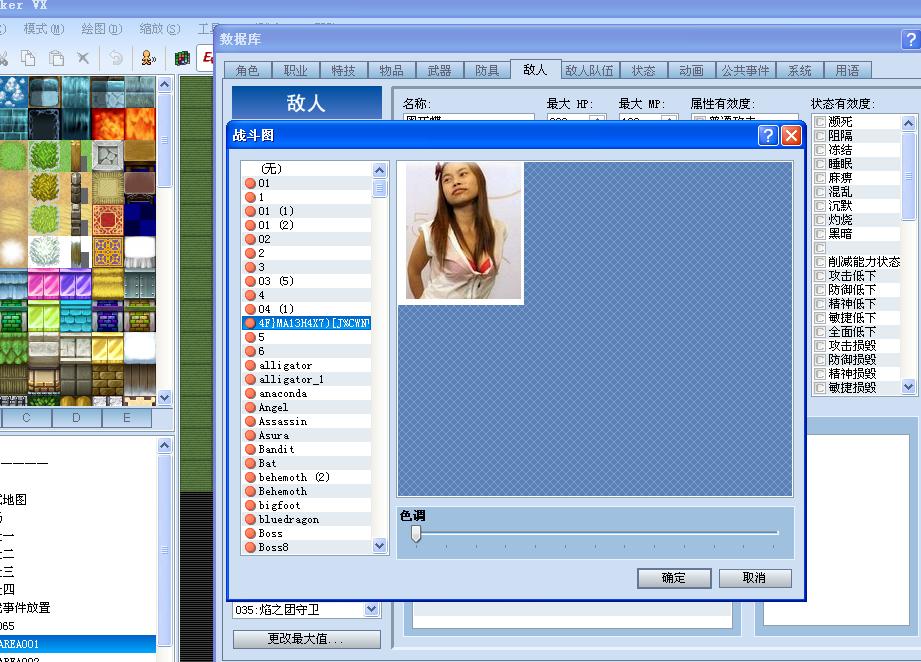
Task: Switch to the 角色 tab
Action: pyautogui.click(x=247, y=70)
